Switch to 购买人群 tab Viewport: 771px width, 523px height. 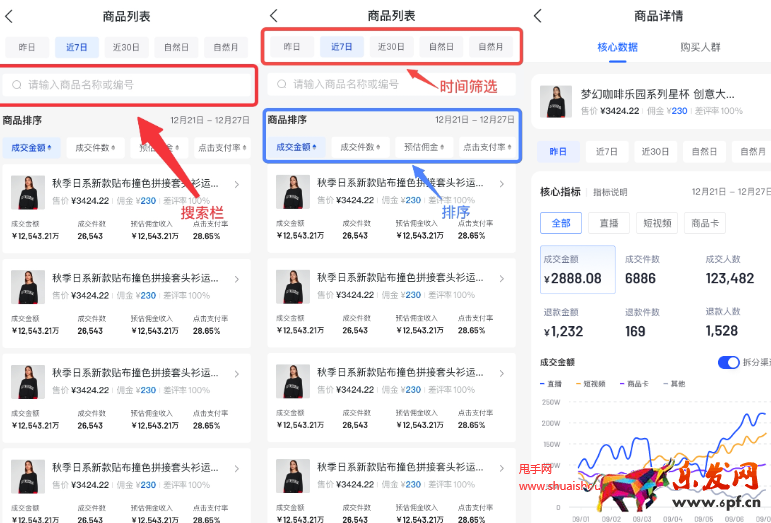[x=701, y=47]
